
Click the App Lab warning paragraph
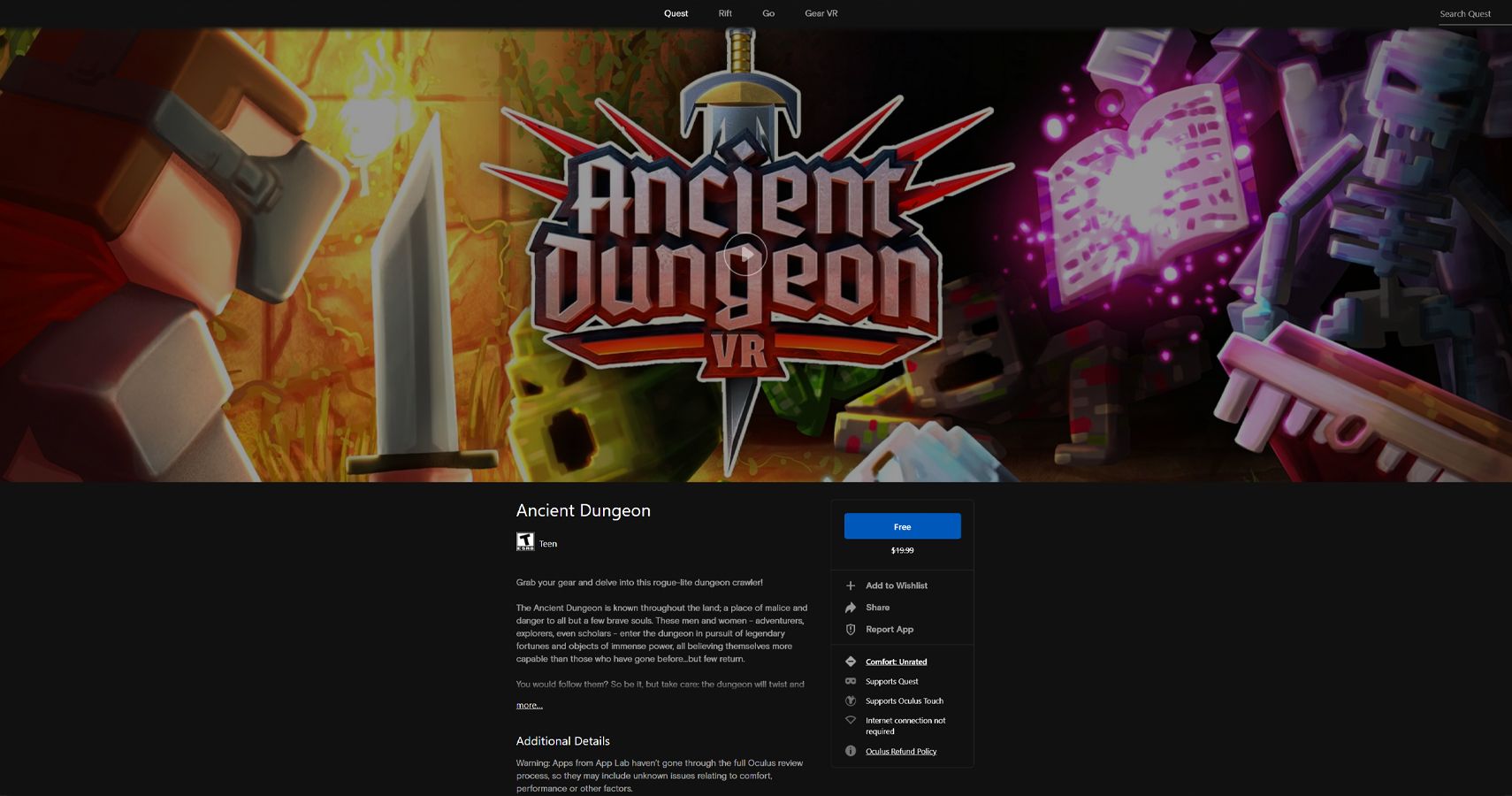point(660,776)
